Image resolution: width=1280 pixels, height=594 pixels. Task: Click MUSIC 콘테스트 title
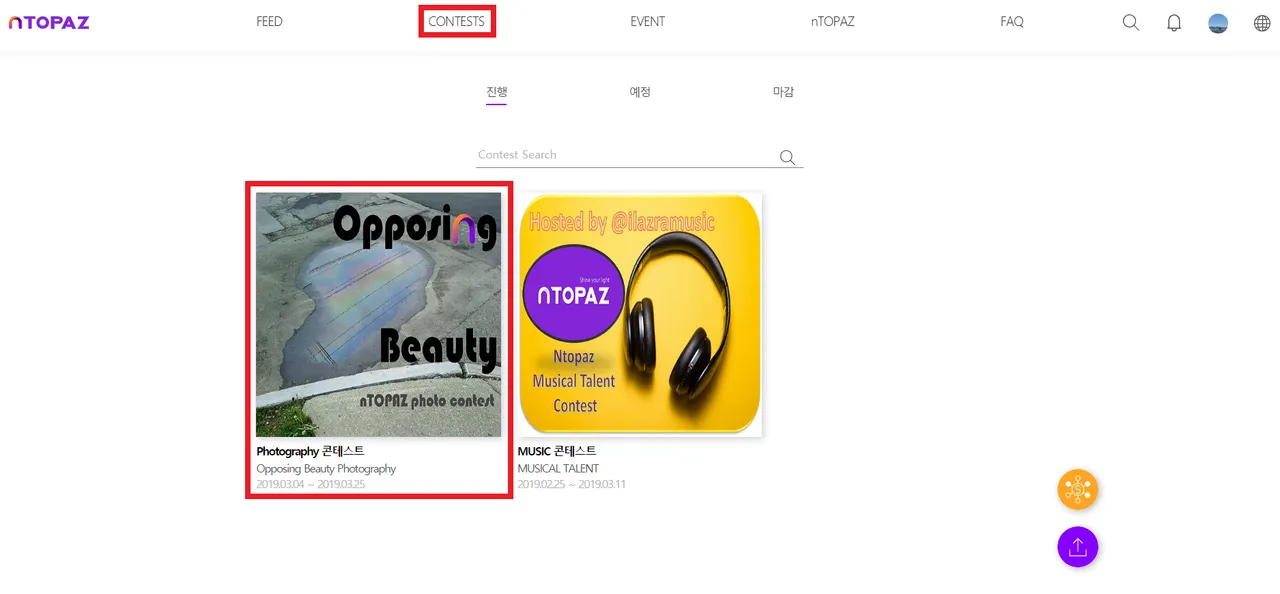(x=557, y=451)
